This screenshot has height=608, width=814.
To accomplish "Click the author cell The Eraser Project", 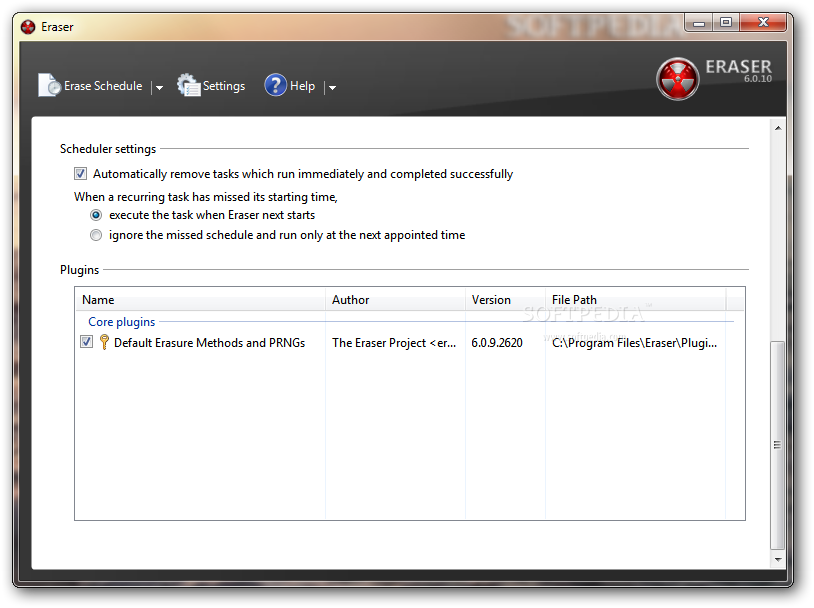I will [x=394, y=343].
